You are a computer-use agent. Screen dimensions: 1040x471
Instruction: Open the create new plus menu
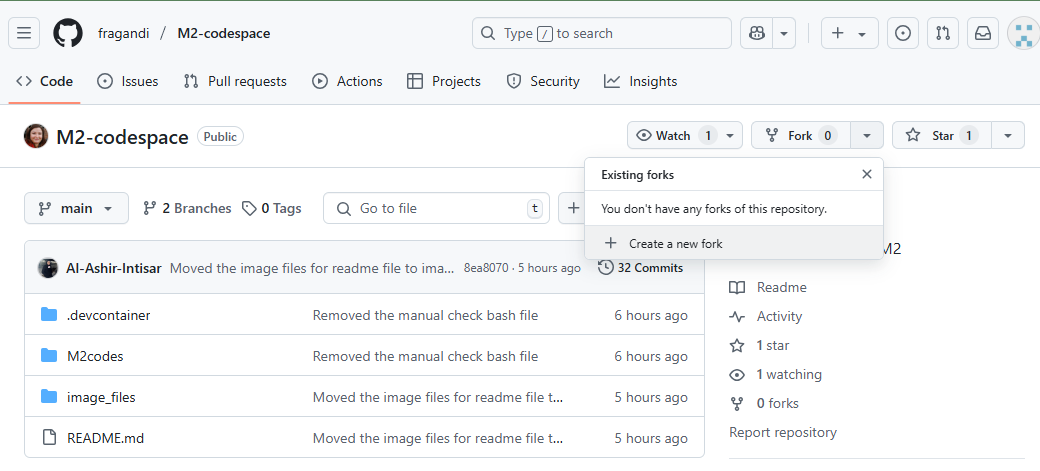coord(850,33)
